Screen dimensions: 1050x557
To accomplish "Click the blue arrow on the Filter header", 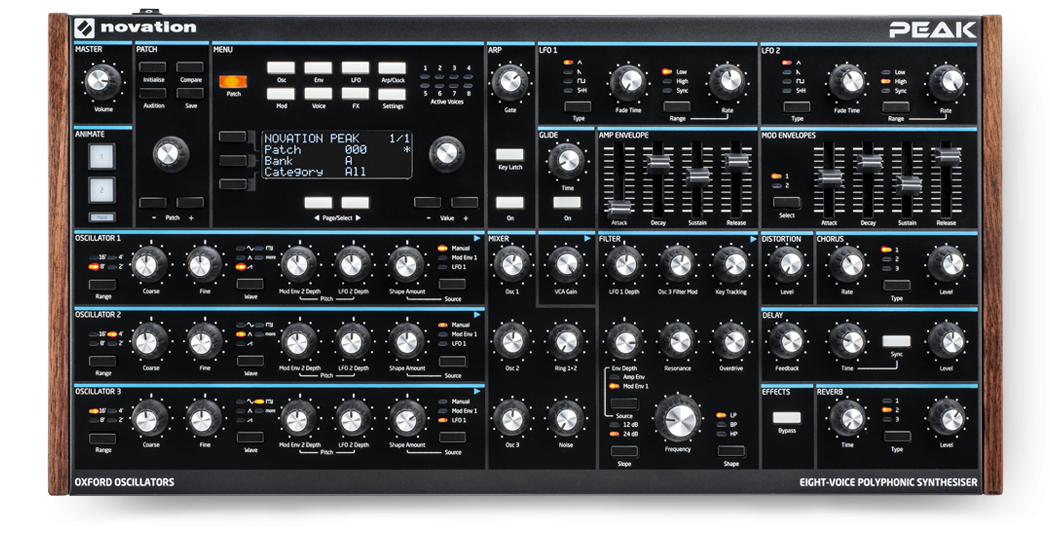I will pyautogui.click(x=753, y=239).
